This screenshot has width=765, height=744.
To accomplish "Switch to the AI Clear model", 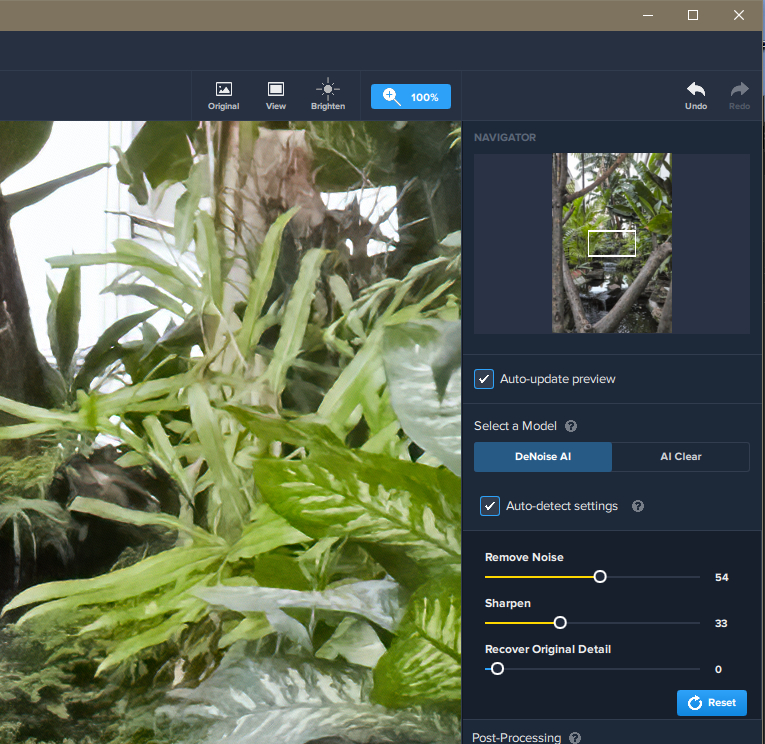I will (680, 457).
